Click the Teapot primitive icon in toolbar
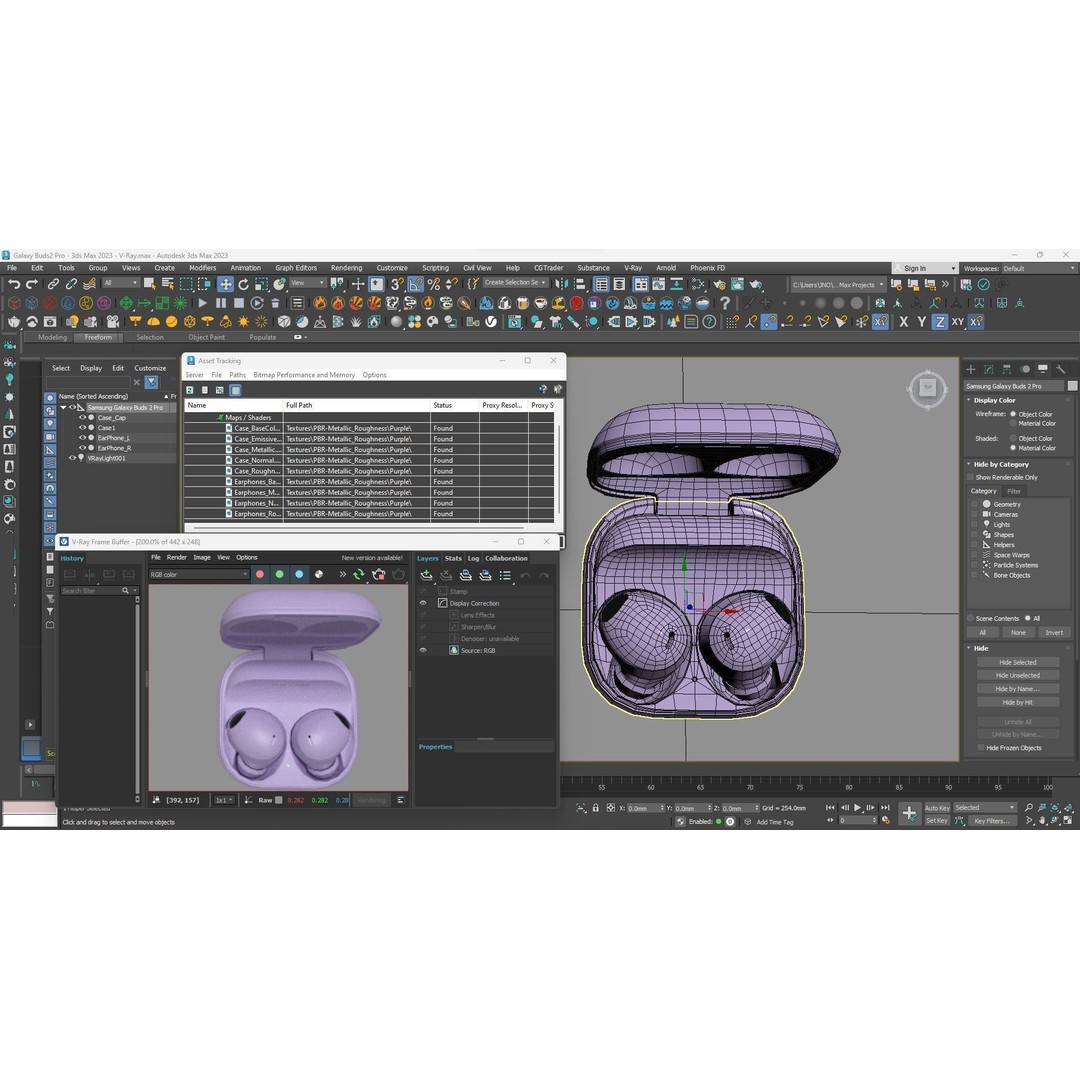 click(x=14, y=322)
